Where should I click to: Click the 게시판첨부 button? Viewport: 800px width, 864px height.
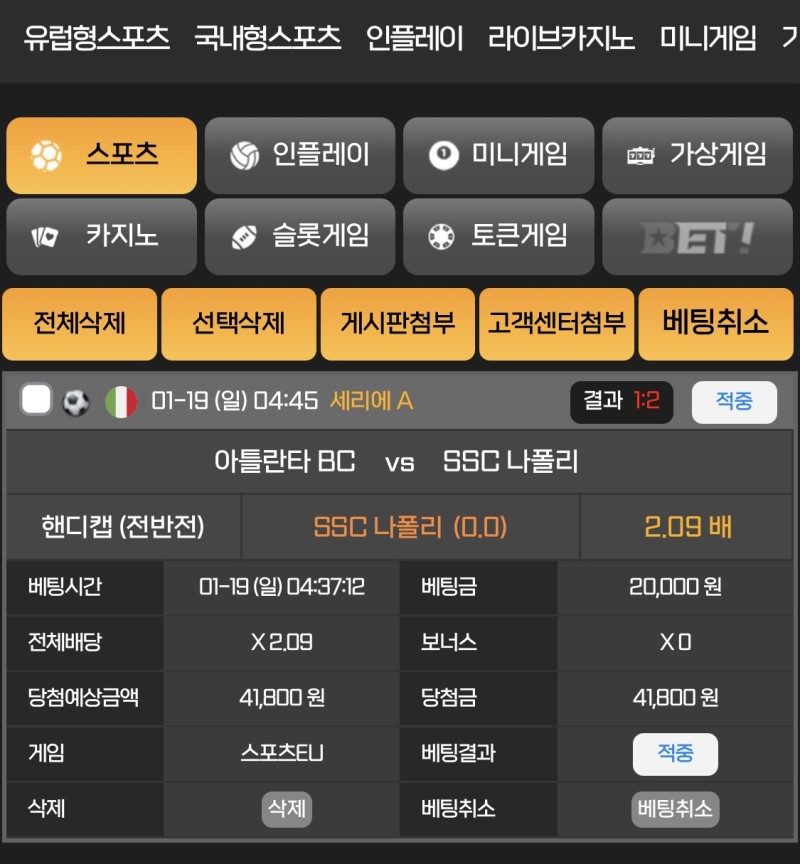click(397, 324)
